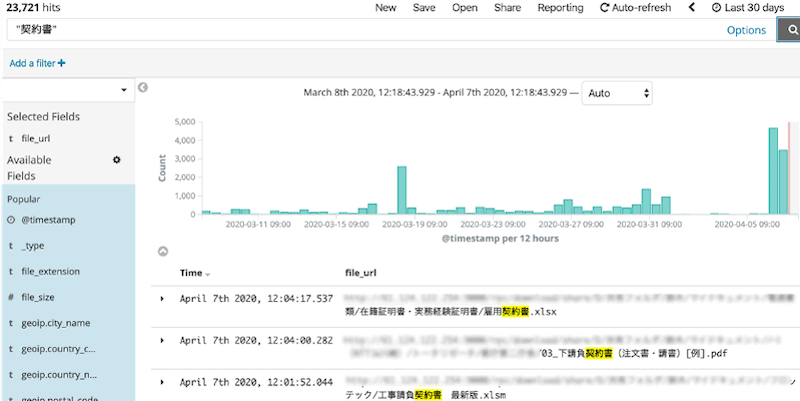Select the geoip.city_name field

56,323
